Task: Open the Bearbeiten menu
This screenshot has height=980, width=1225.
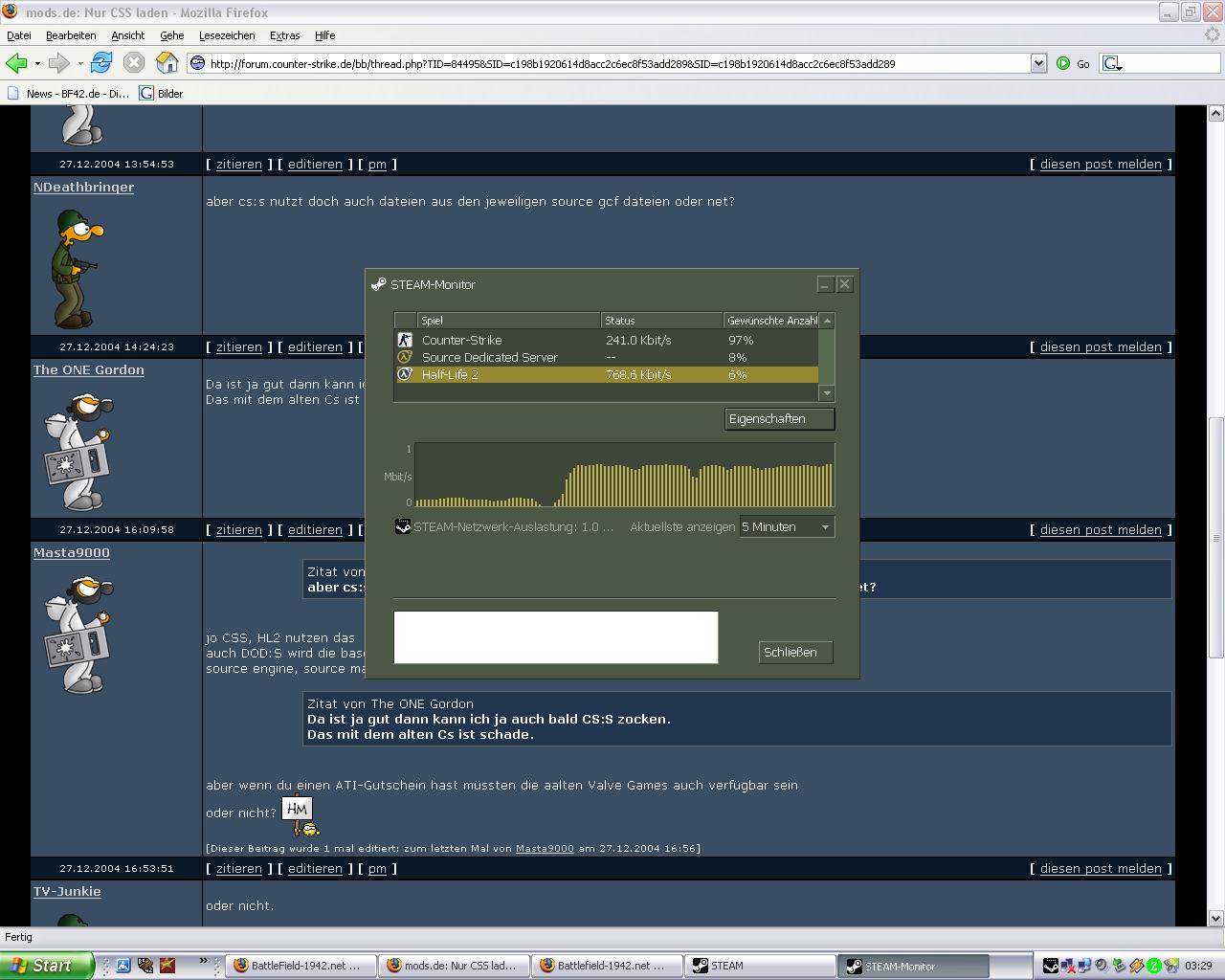Action: tap(71, 35)
